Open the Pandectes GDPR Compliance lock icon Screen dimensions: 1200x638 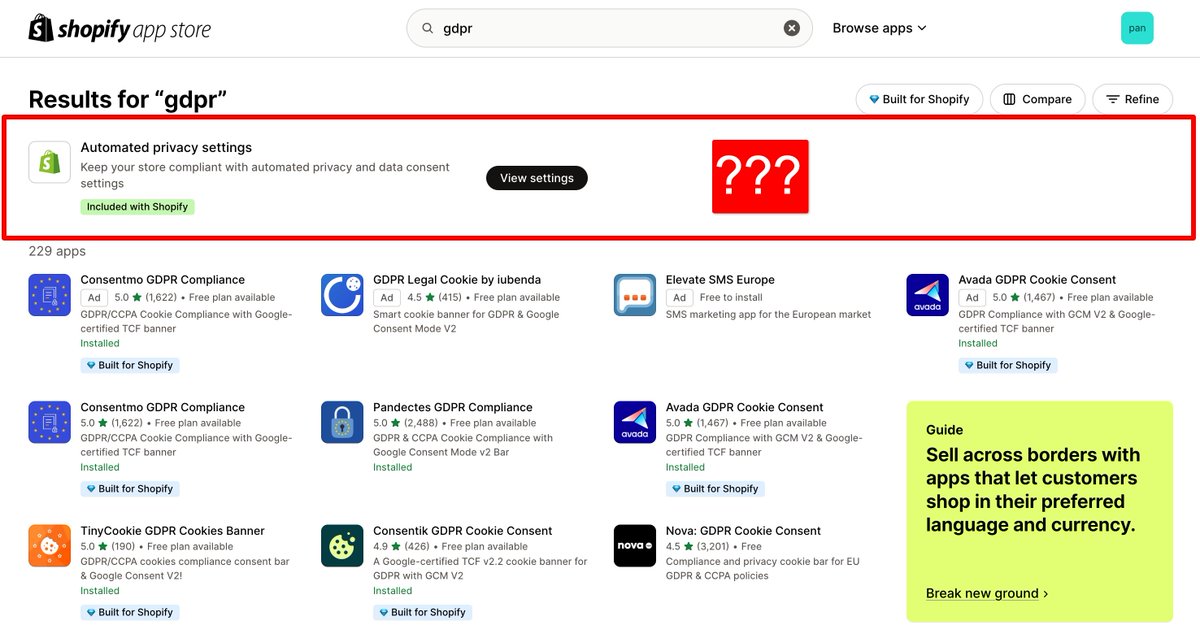click(x=342, y=422)
